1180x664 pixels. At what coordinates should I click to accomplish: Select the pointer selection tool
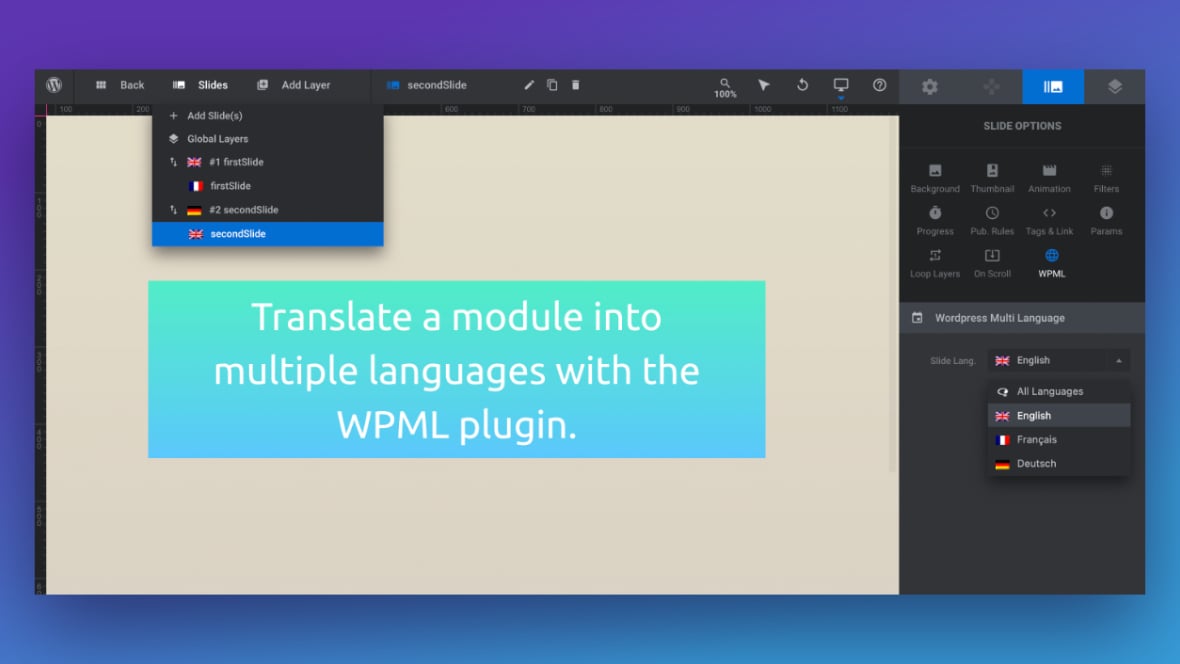point(764,85)
